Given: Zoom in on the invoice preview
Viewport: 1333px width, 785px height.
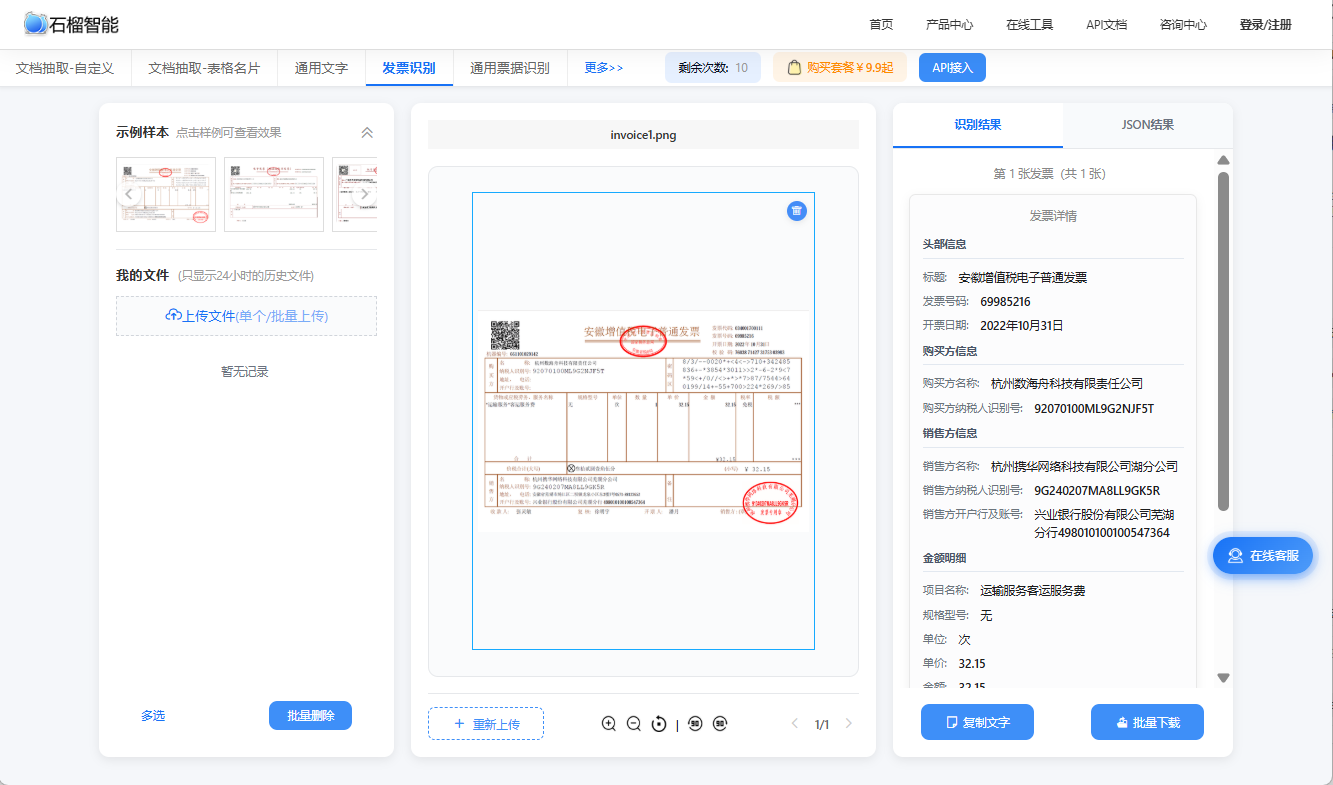Looking at the screenshot, I should point(609,724).
